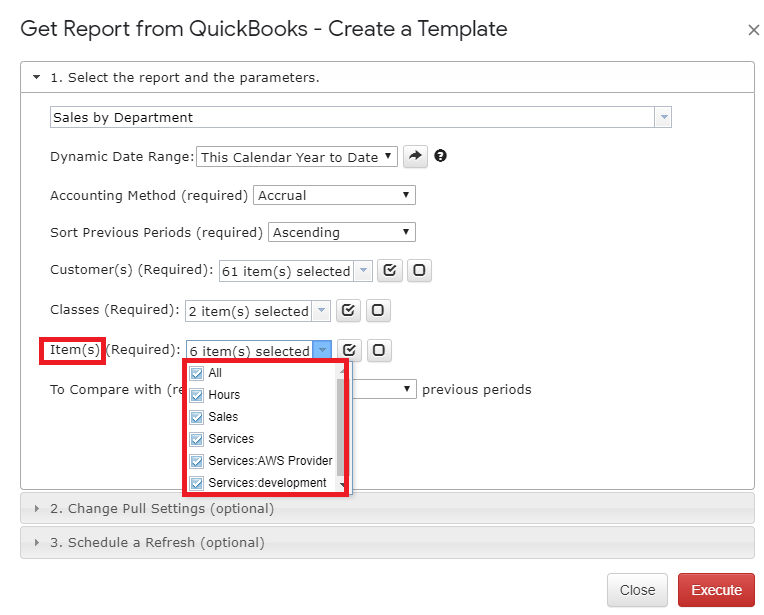This screenshot has height=615, width=764.
Task: Select all items with the check icon
Action: click(349, 350)
